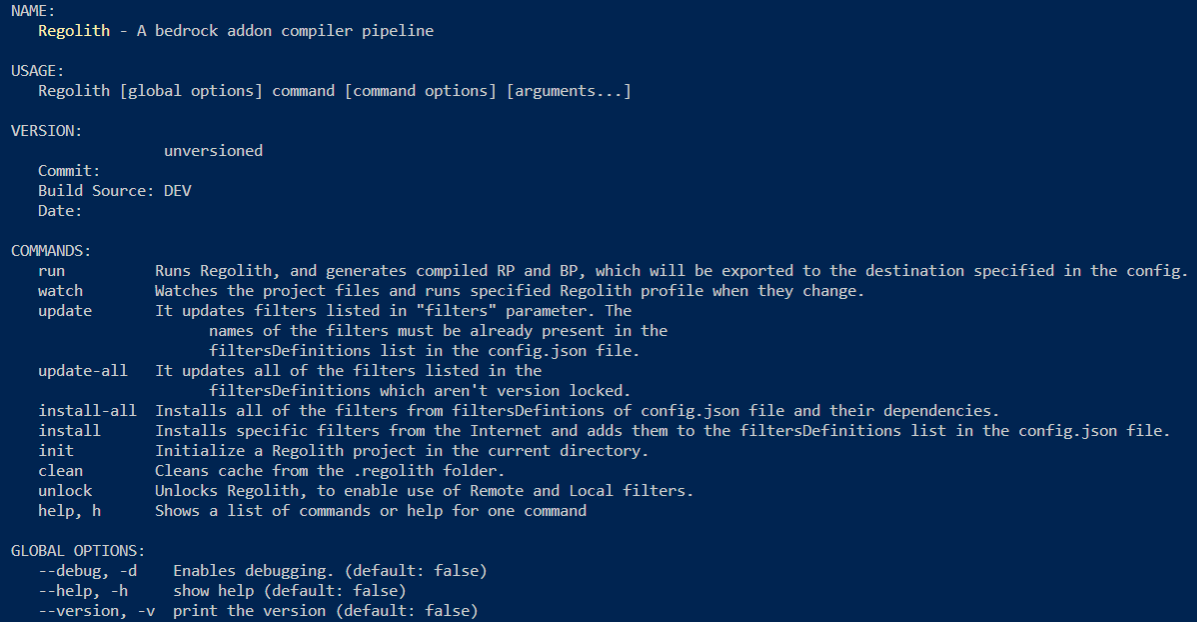The height and width of the screenshot is (622, 1197).
Task: Click the 'COMMANDS:' section heading
Action: [x=51, y=250]
